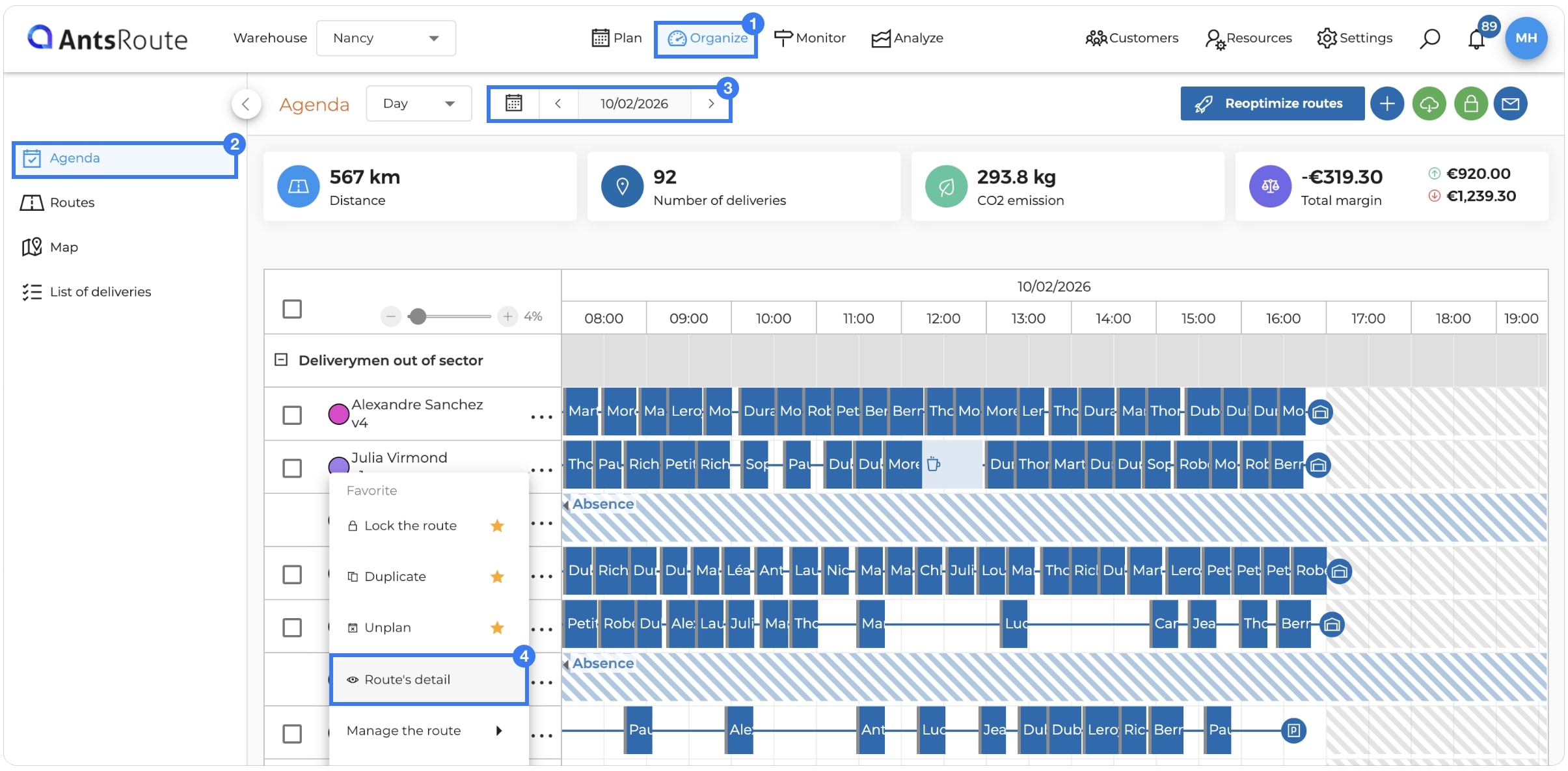1568x771 pixels.
Task: Click the green padlock lock icon
Action: 1470,103
